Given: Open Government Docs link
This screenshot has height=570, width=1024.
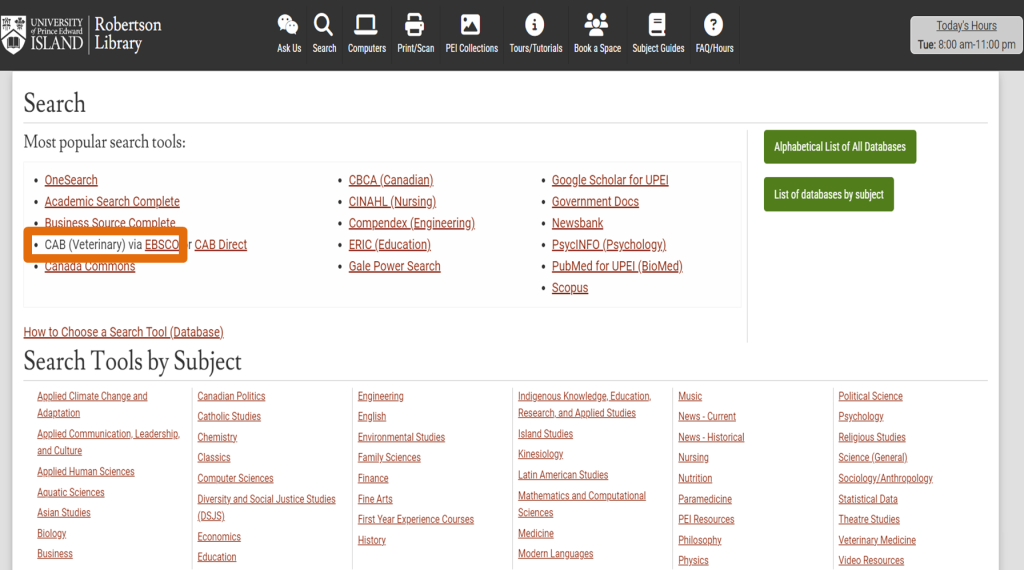Looking at the screenshot, I should click(595, 202).
